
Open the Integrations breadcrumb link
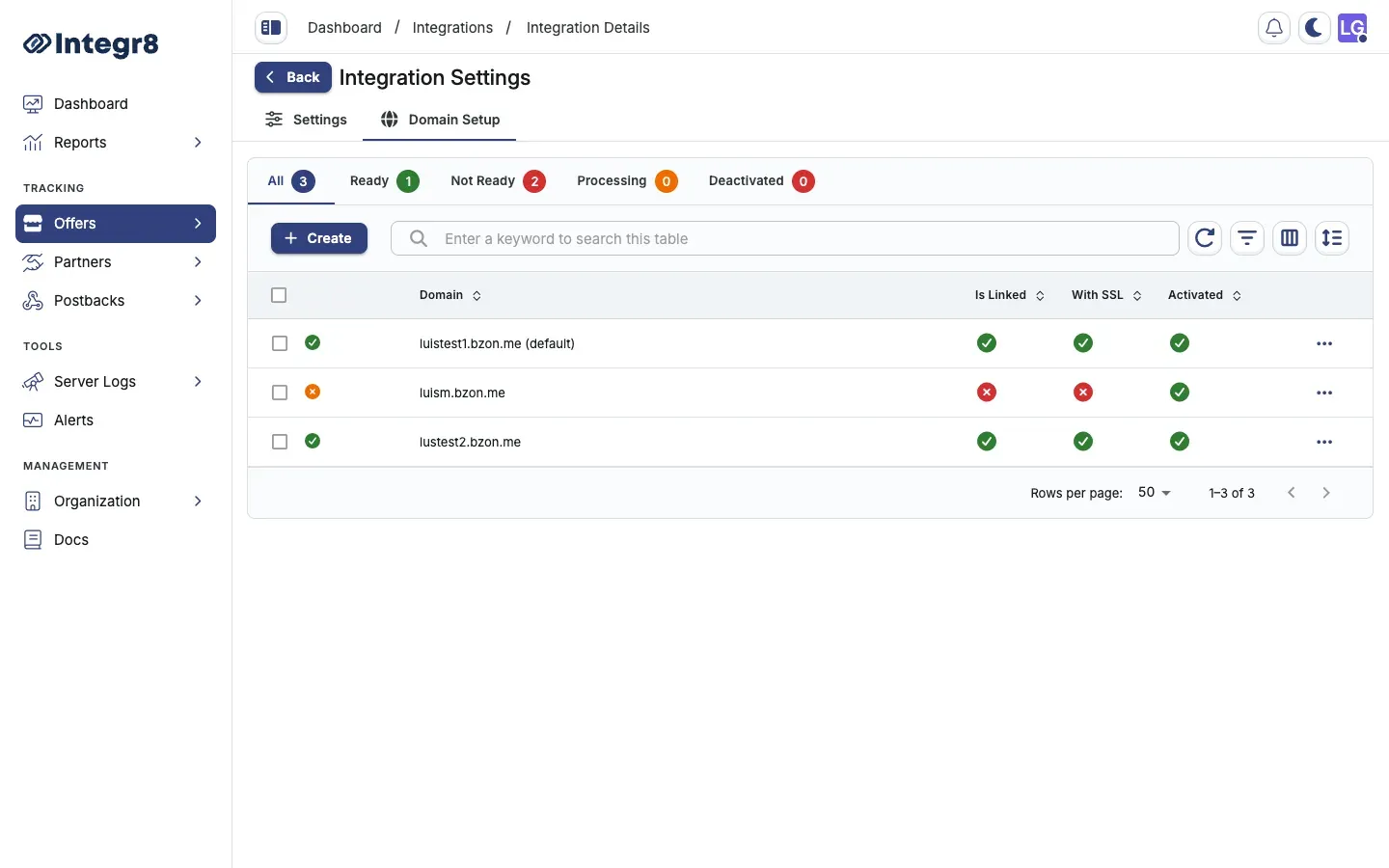click(452, 28)
